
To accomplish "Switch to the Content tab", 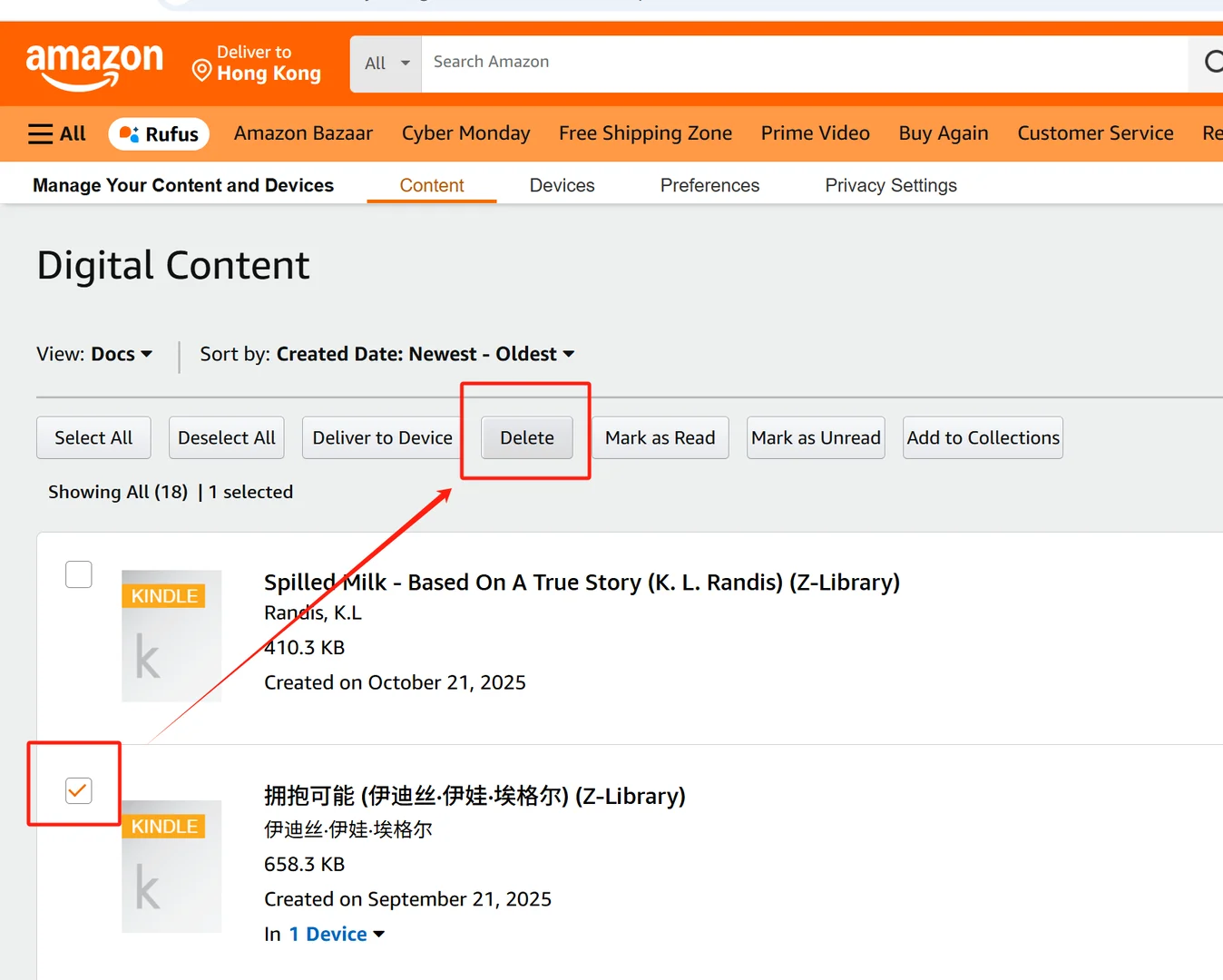I will pyautogui.click(x=432, y=185).
